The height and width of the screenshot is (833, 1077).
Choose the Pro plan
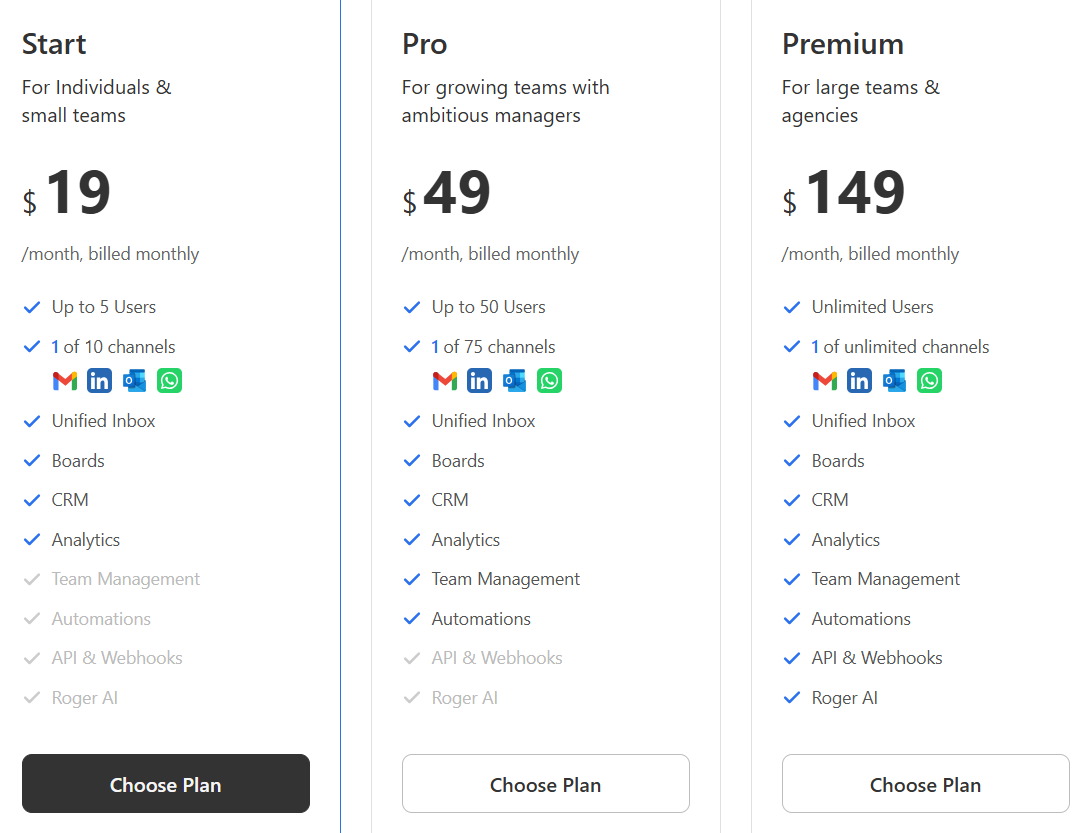tap(545, 784)
